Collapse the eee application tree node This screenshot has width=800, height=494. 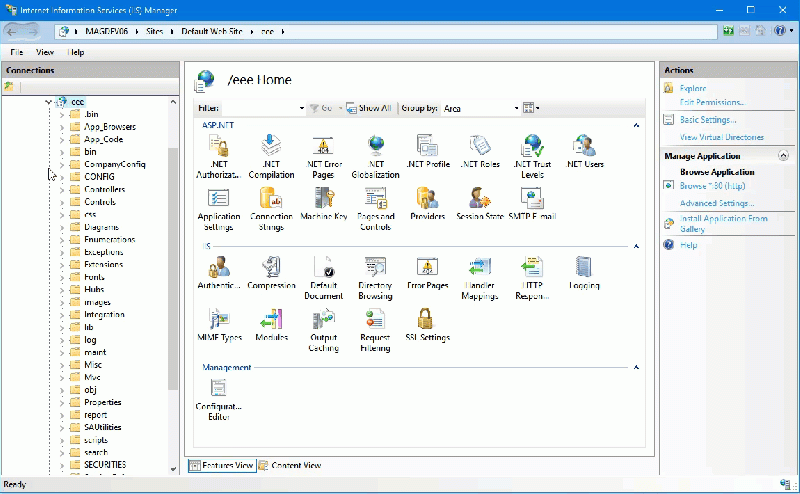[48, 102]
